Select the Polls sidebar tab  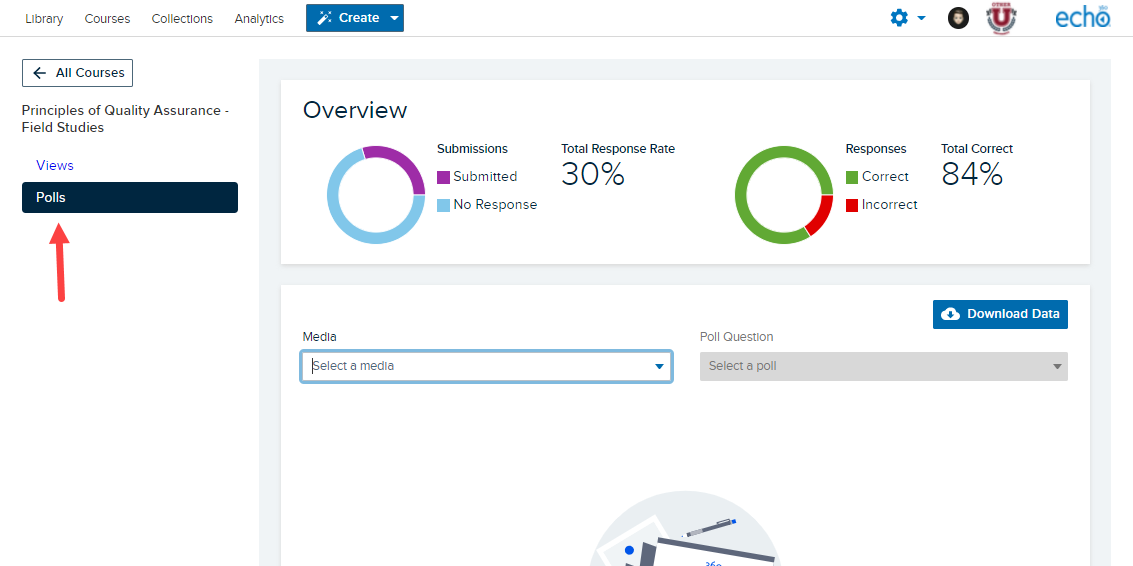pos(130,197)
